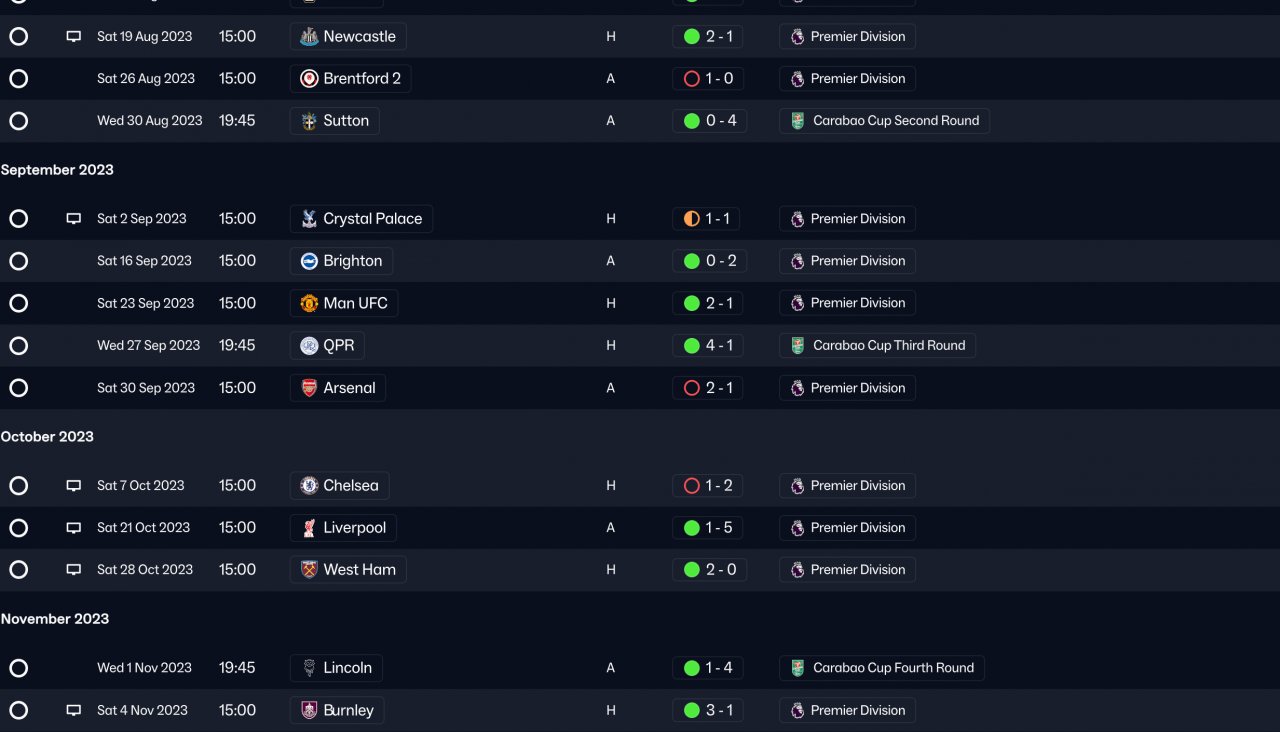Screen dimensions: 1280x732
Task: Open the 1 - 5 Liverpool match result
Action: click(x=719, y=528)
